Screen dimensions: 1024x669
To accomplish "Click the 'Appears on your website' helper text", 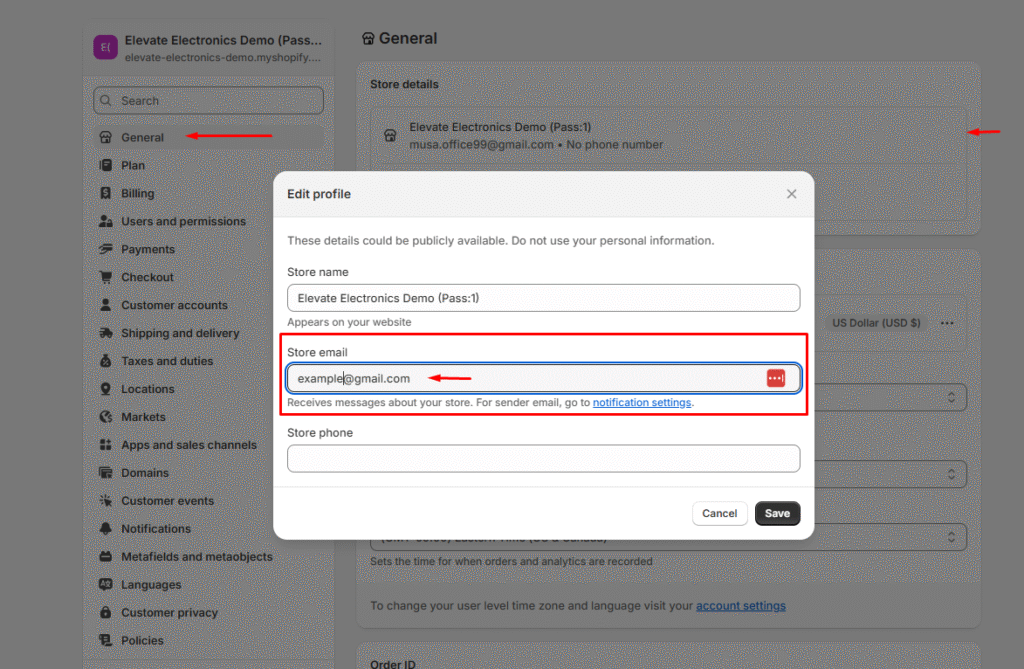I will (349, 322).
